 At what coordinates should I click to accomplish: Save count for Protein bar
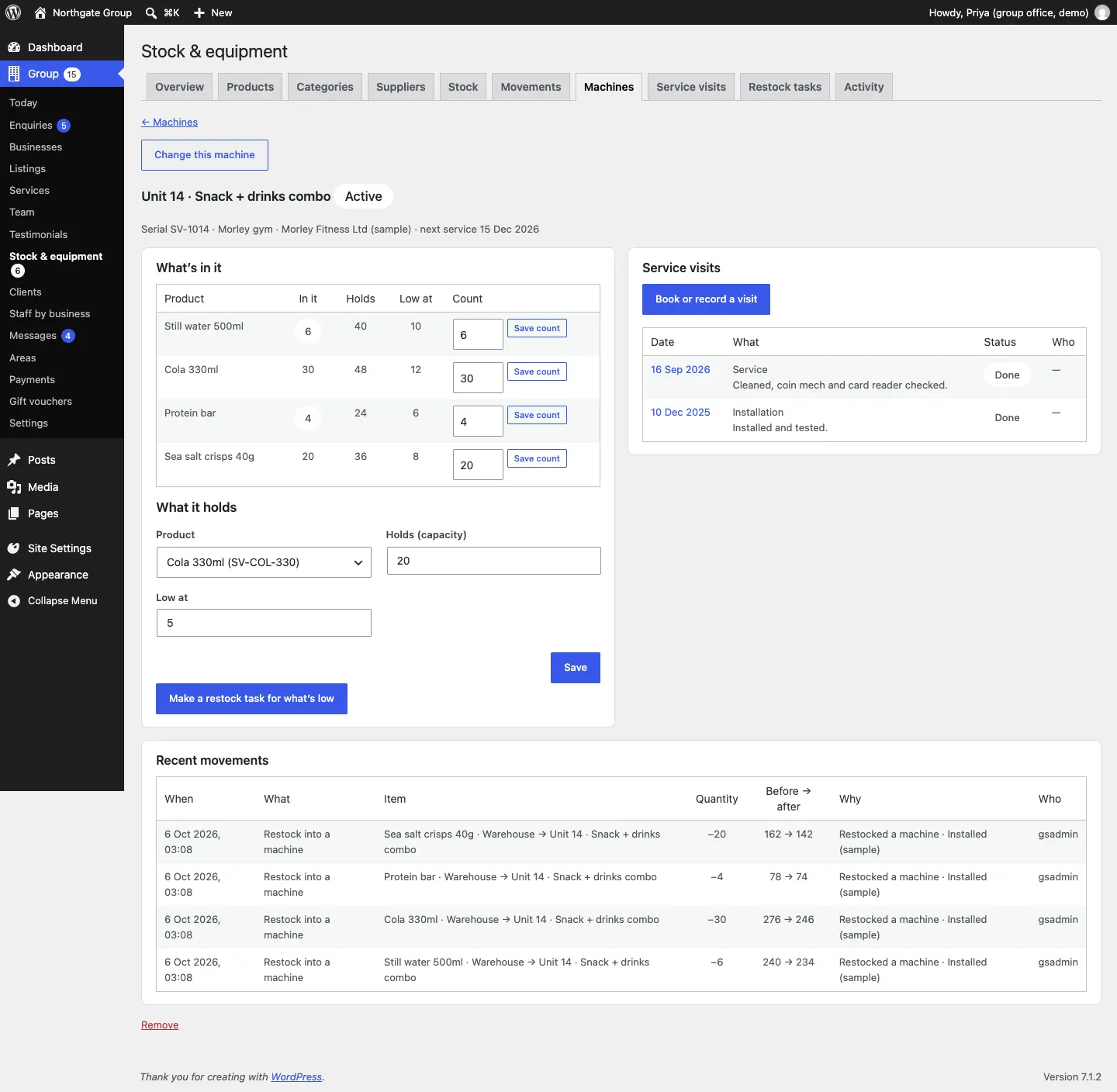point(537,415)
